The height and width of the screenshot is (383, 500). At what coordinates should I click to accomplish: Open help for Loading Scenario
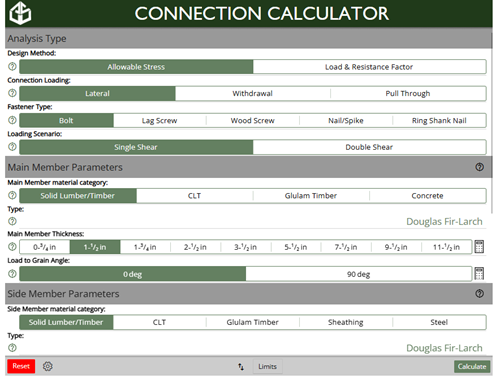pyautogui.click(x=12, y=147)
